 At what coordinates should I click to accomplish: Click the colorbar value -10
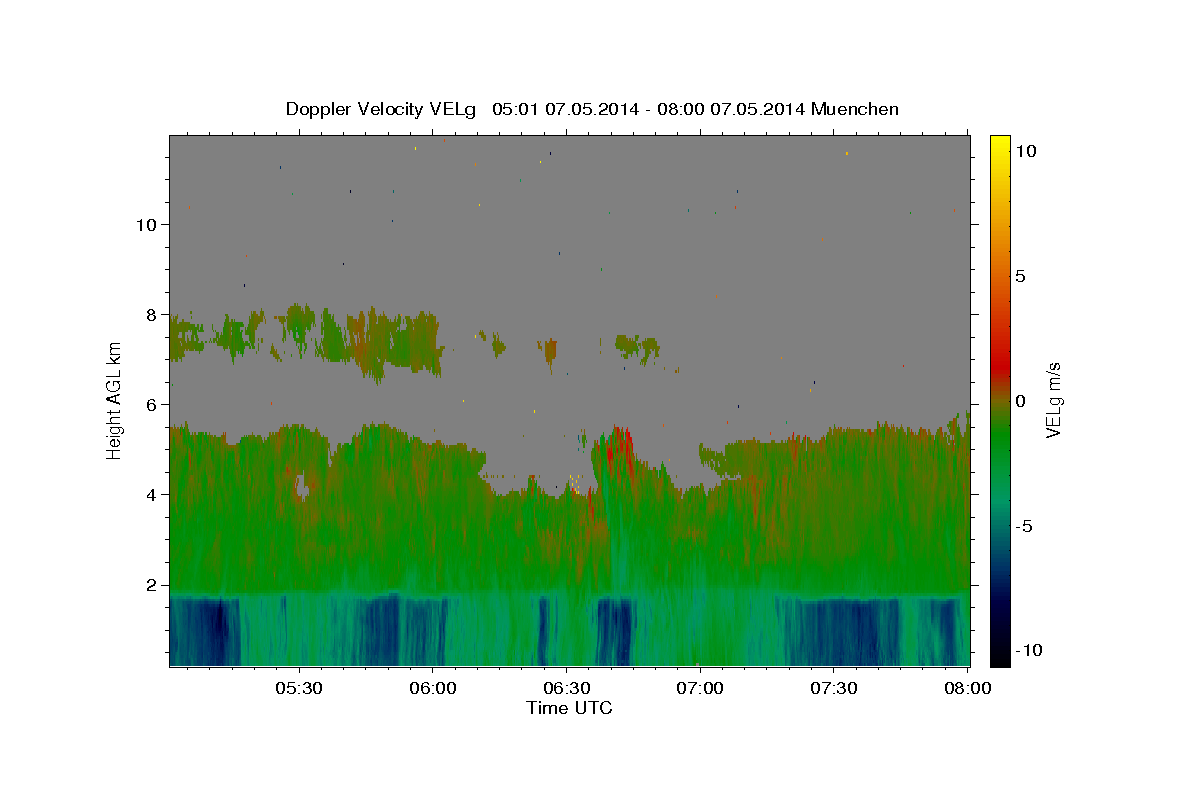click(x=1027, y=651)
